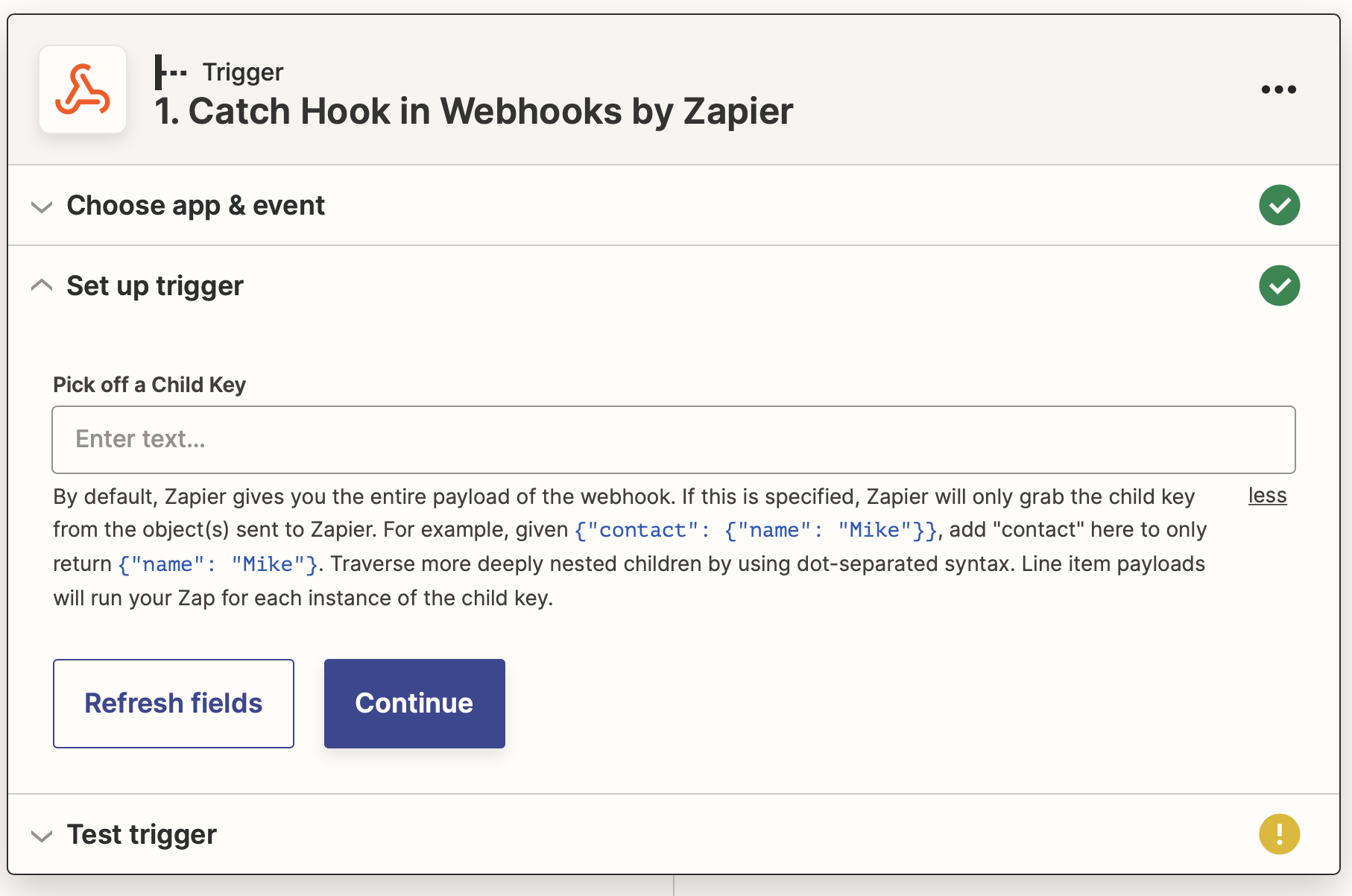Click green checkmark for Set up trigger
The width and height of the screenshot is (1352, 896).
coord(1279,285)
